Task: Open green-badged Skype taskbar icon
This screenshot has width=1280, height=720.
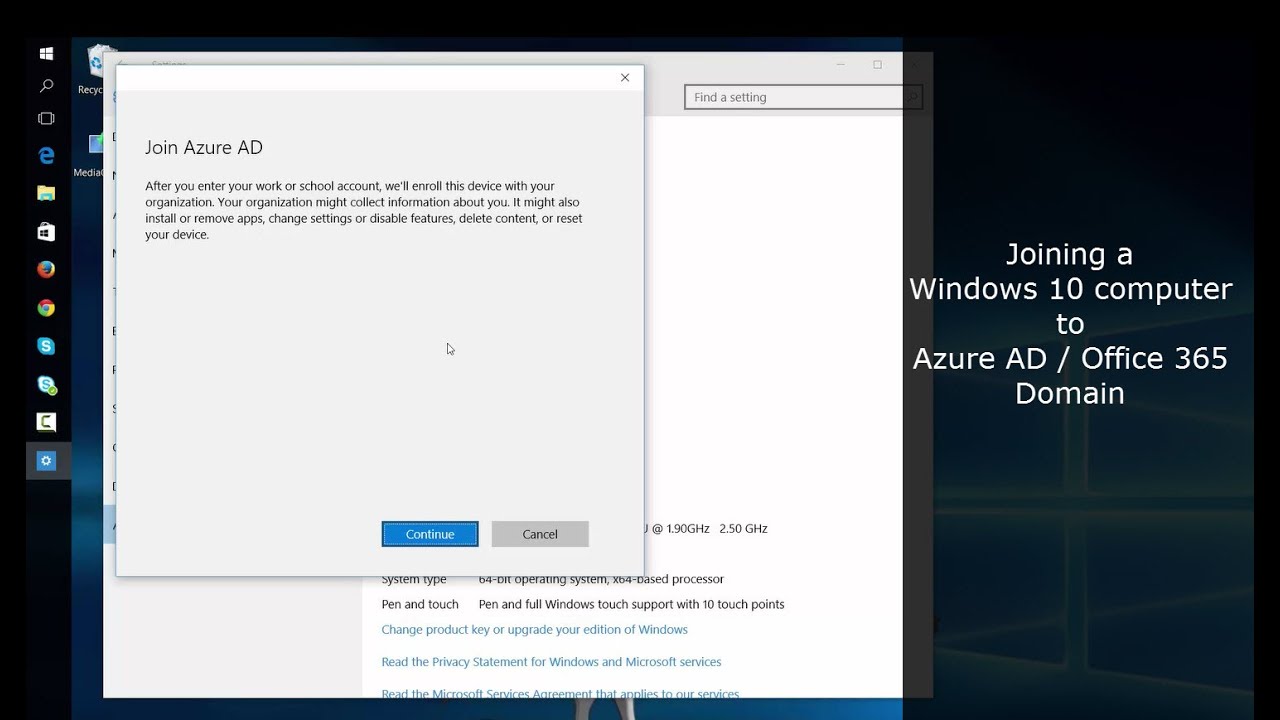Action: 46,384
